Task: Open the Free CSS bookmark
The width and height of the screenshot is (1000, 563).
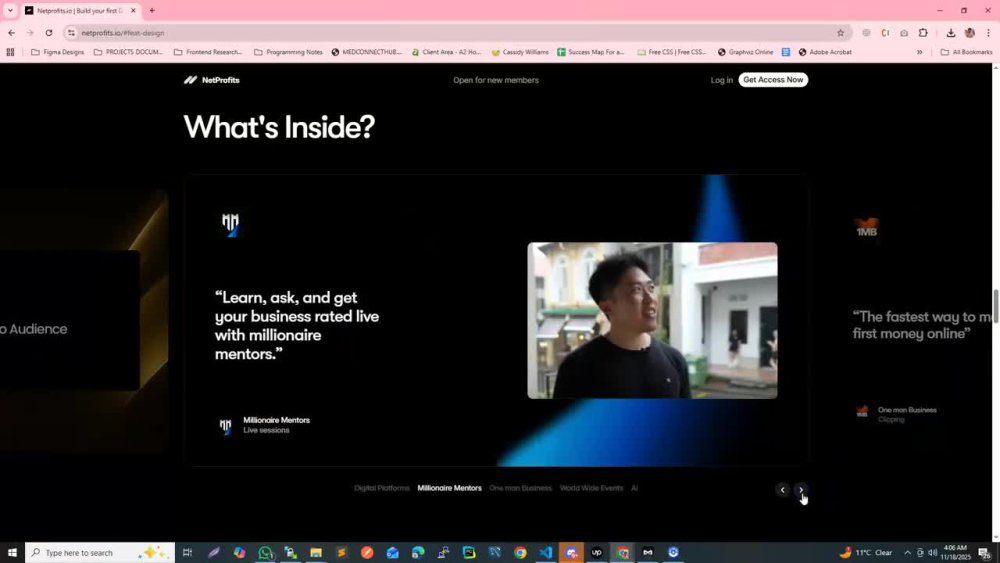Action: click(x=672, y=52)
